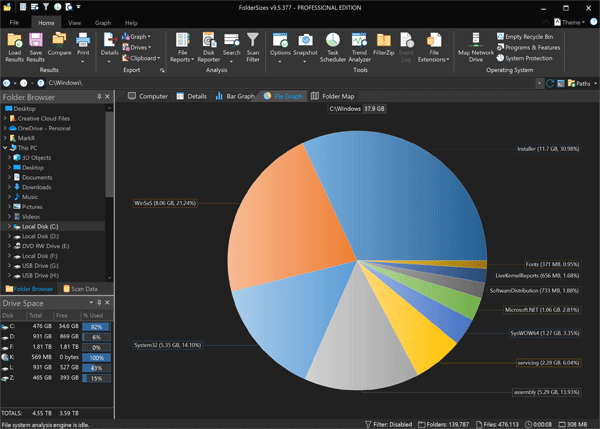Open File Extensions tool
The image size is (600, 429).
click(434, 47)
